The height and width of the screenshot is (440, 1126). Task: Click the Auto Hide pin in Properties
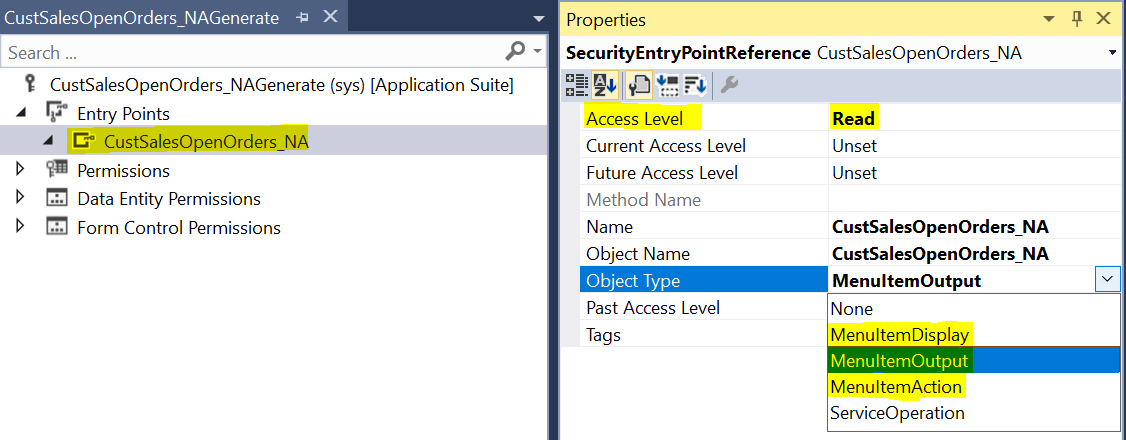(1077, 19)
